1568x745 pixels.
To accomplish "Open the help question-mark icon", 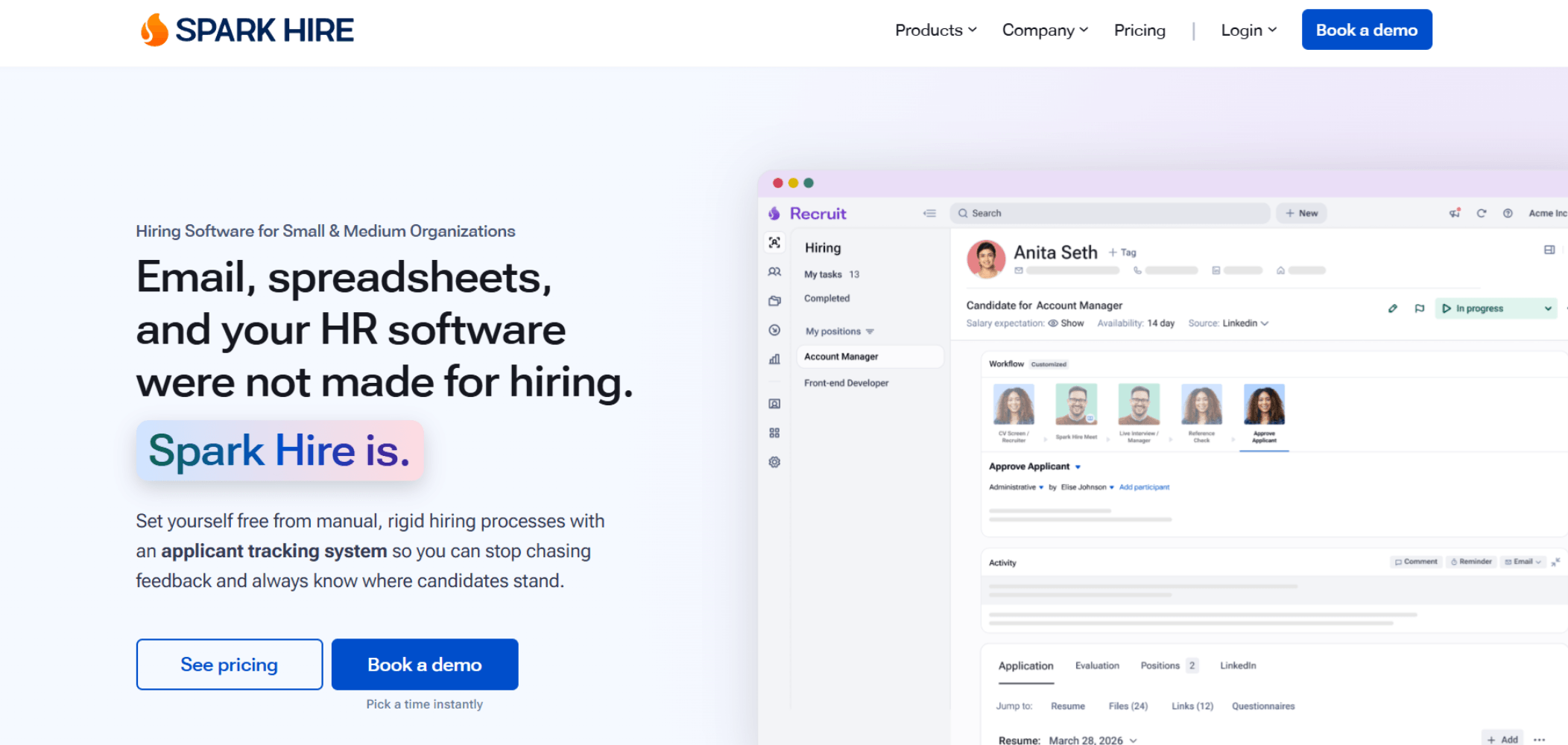I will pos(1508,213).
